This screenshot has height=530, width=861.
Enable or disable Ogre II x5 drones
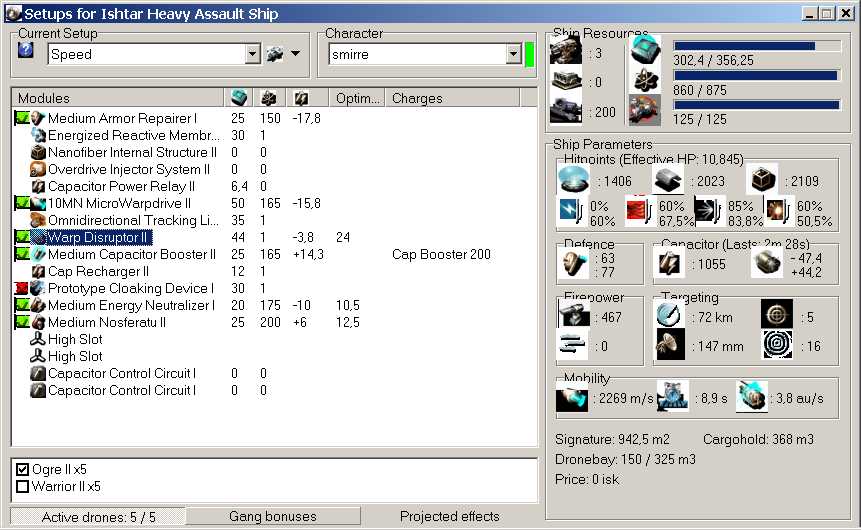23,469
